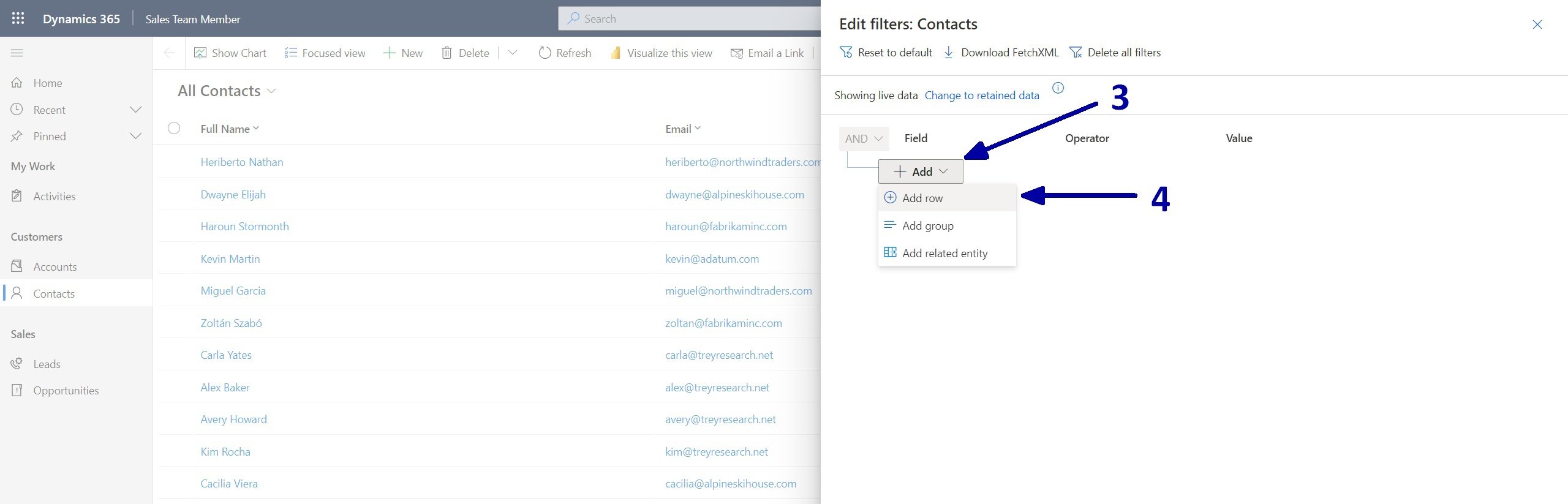Open the Accounts sidebar icon
This screenshot has height=504, width=1568.
(17, 266)
